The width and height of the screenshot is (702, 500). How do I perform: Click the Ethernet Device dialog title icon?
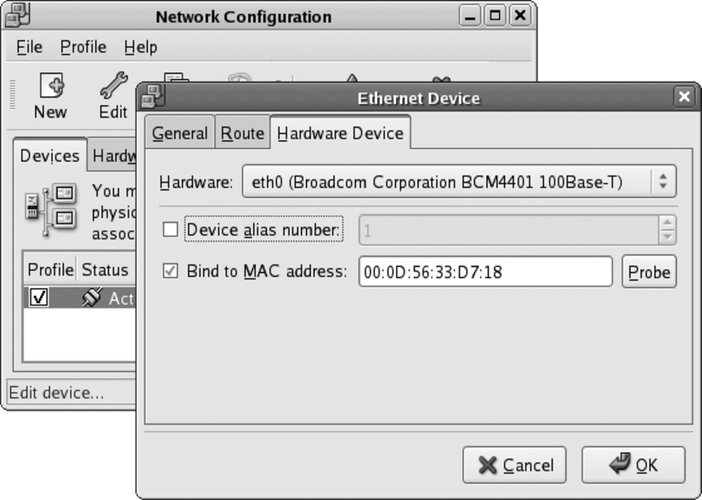tap(153, 97)
